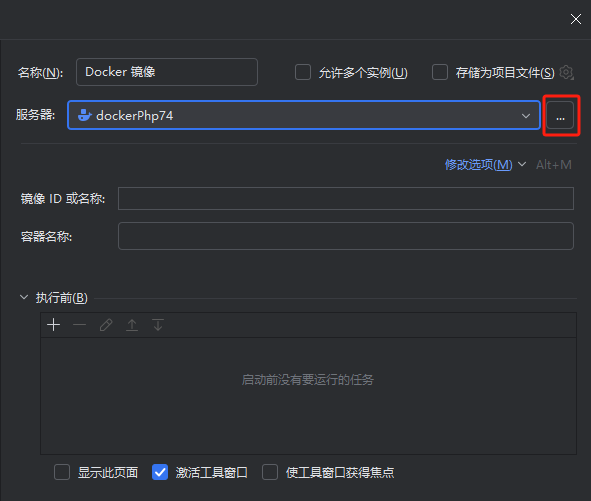Click the move task down arrow
Image resolution: width=591 pixels, height=501 pixels.
coord(158,325)
